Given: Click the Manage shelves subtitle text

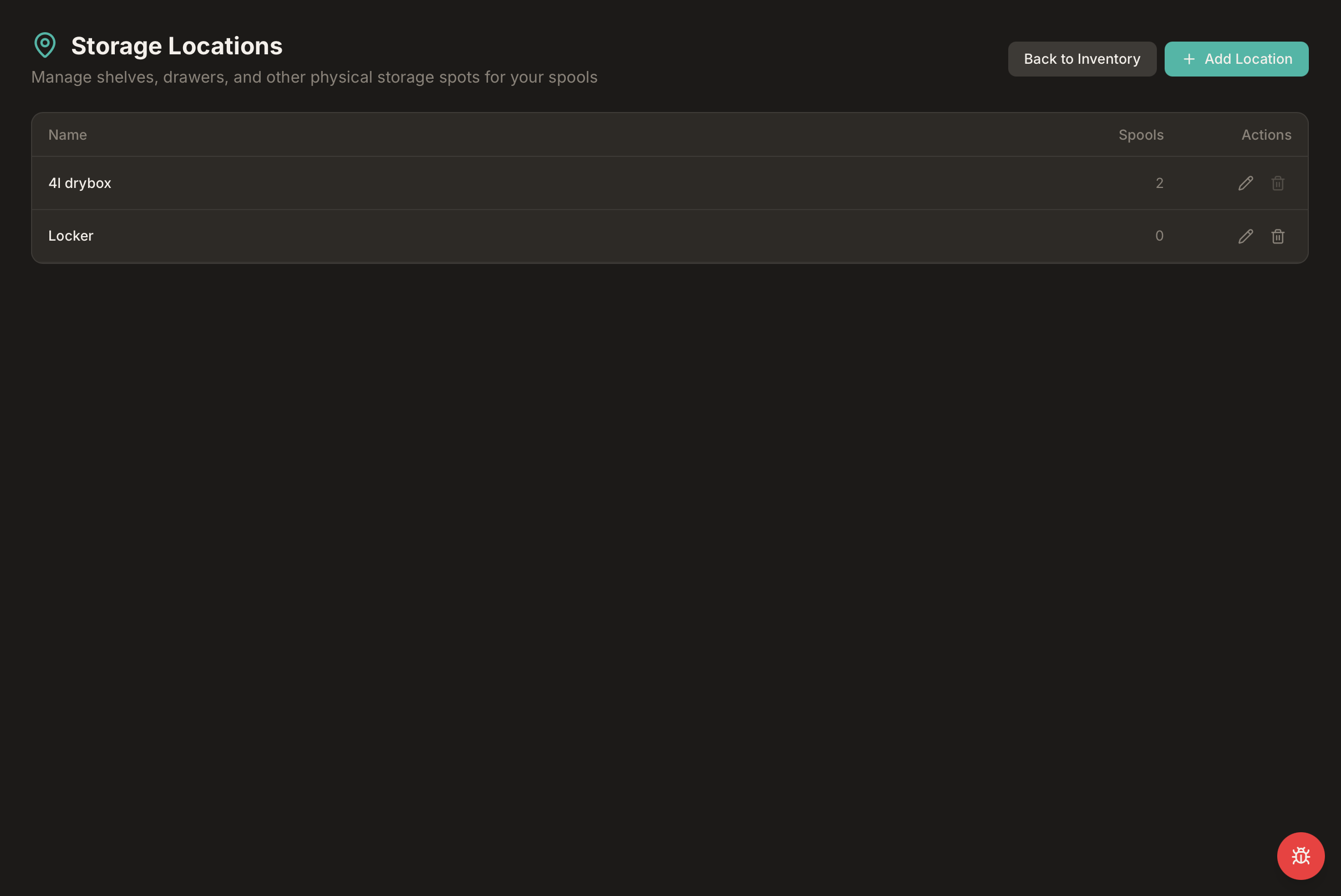Looking at the screenshot, I should point(314,77).
